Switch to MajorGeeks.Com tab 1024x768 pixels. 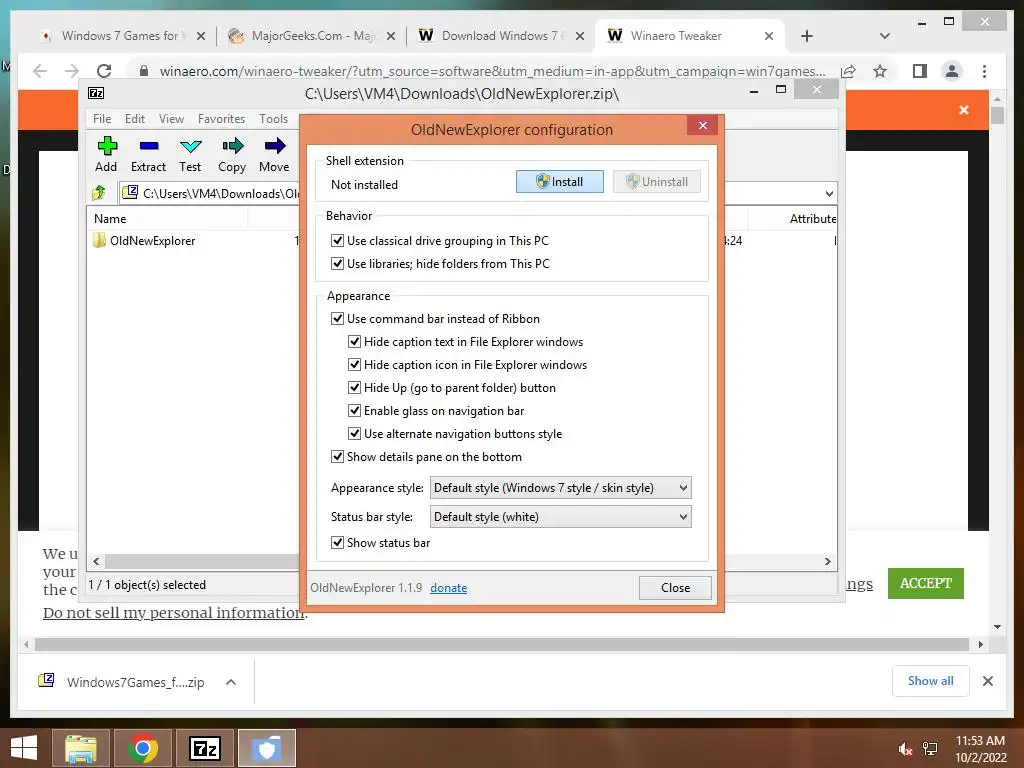pyautogui.click(x=312, y=36)
